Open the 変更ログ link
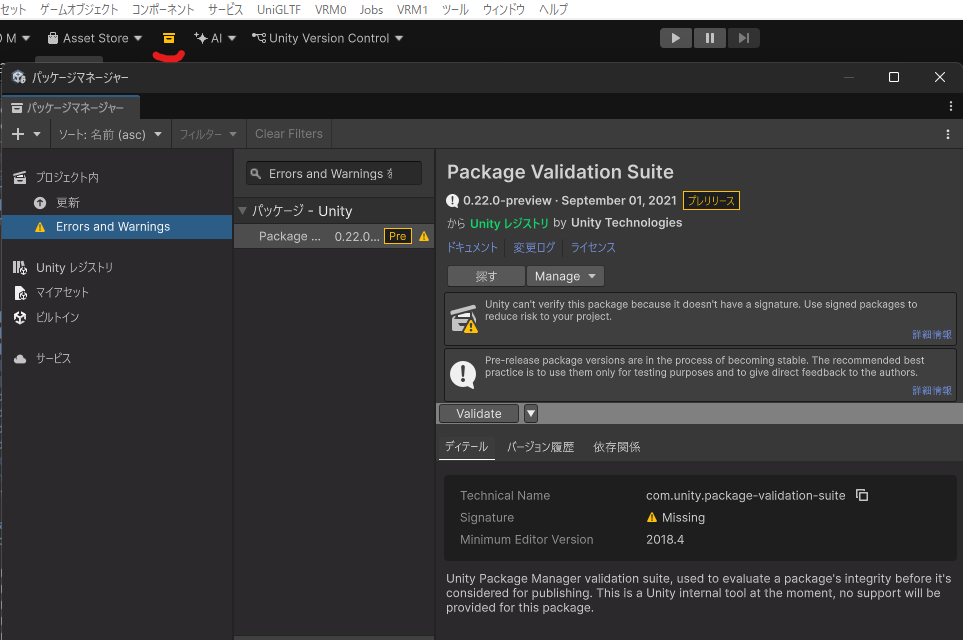 pos(534,247)
